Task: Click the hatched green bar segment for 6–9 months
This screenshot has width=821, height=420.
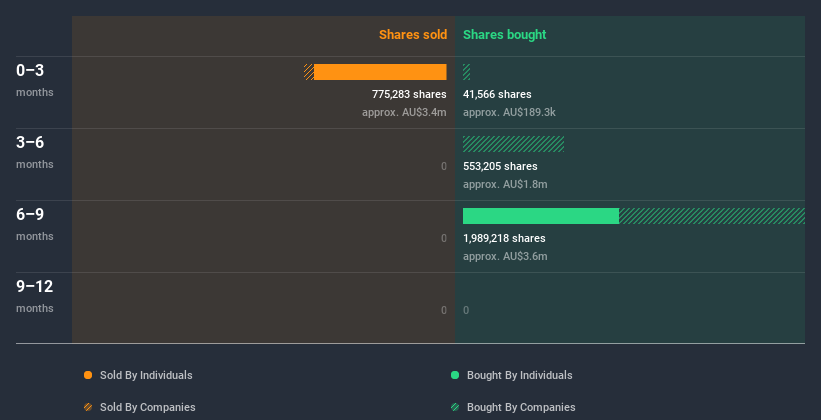Action: click(712, 216)
